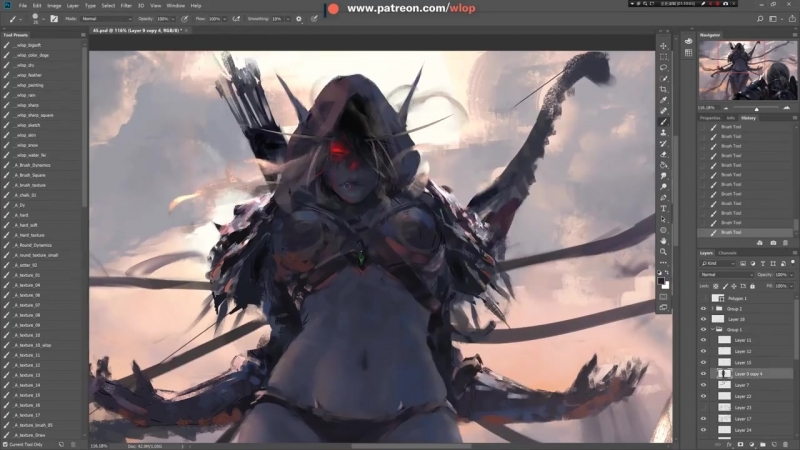Open layer filter Kind dropdown
The height and width of the screenshot is (450, 800).
(717, 263)
